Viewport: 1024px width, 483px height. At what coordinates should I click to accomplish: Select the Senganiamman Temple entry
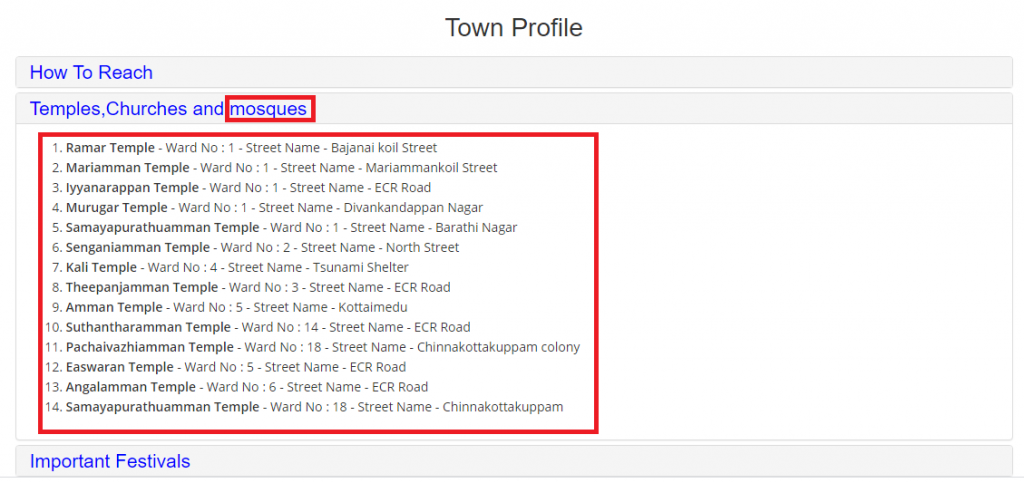(263, 248)
